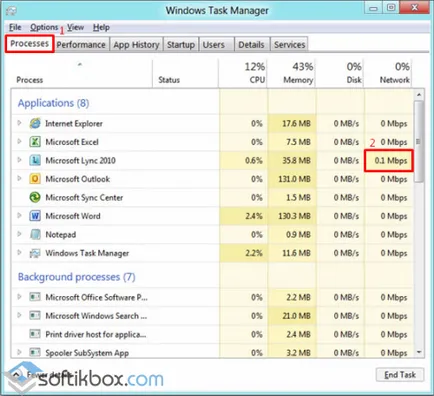Open the Options menu

tap(44, 27)
